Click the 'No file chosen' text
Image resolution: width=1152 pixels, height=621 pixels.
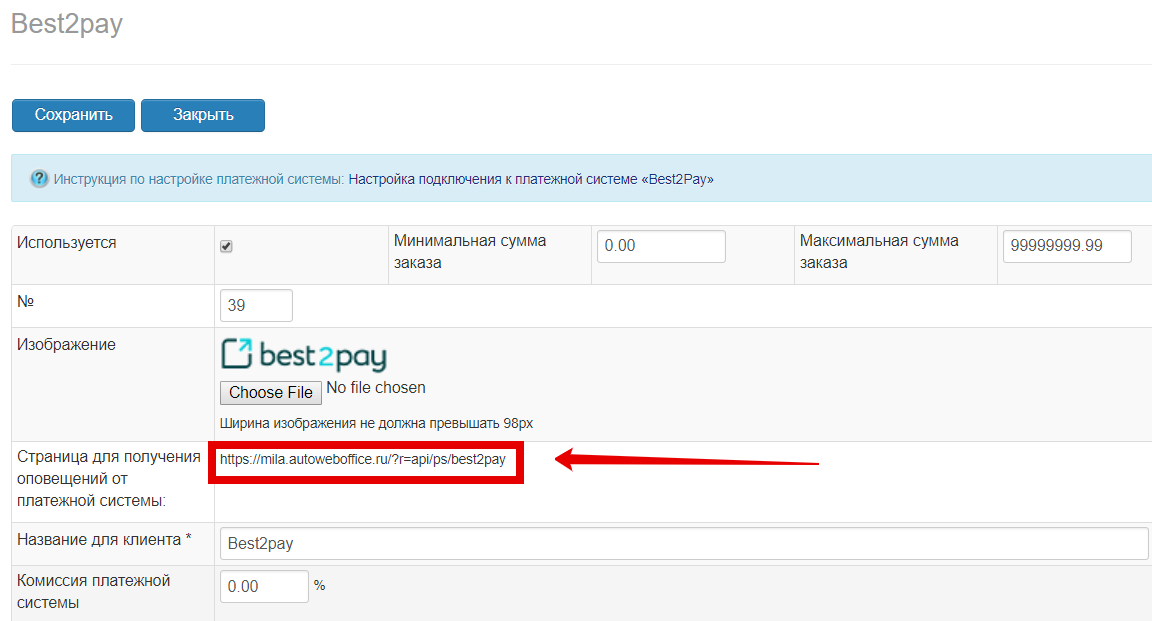tap(376, 388)
